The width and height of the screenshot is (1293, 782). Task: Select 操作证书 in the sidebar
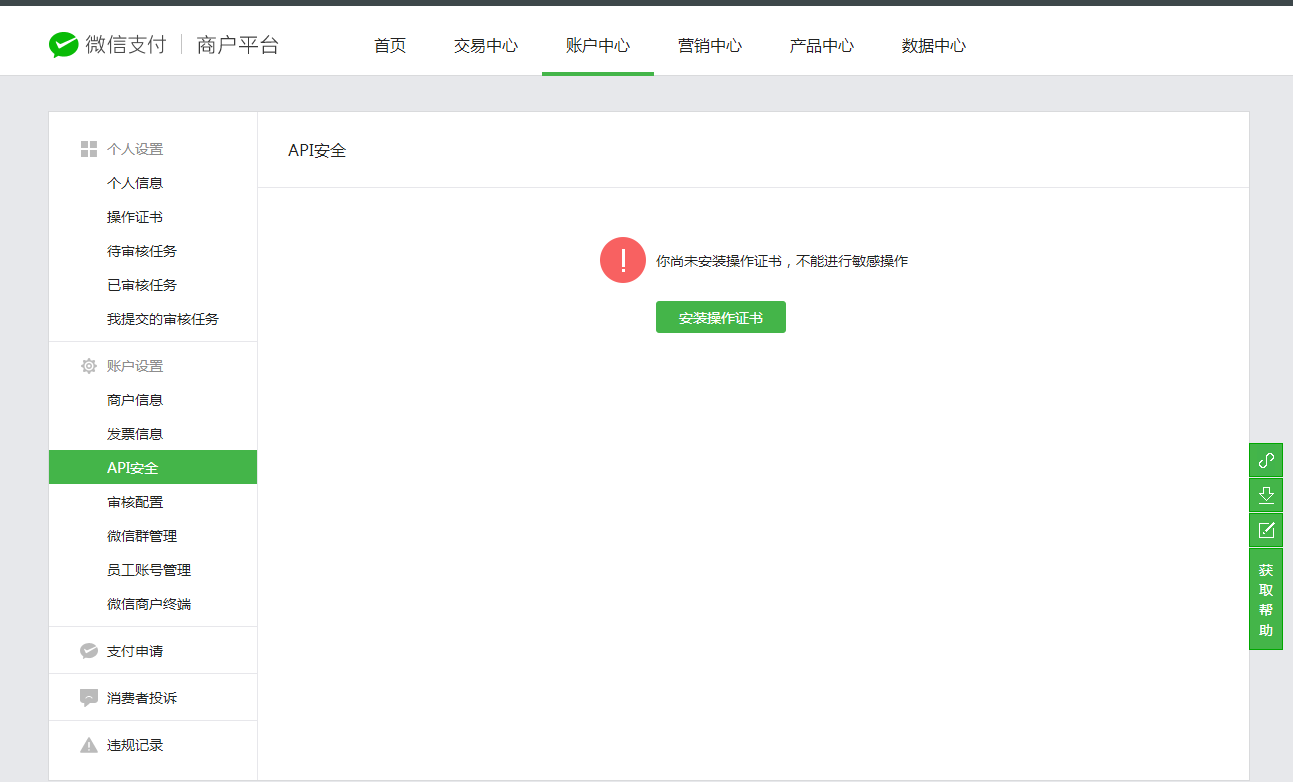point(135,217)
